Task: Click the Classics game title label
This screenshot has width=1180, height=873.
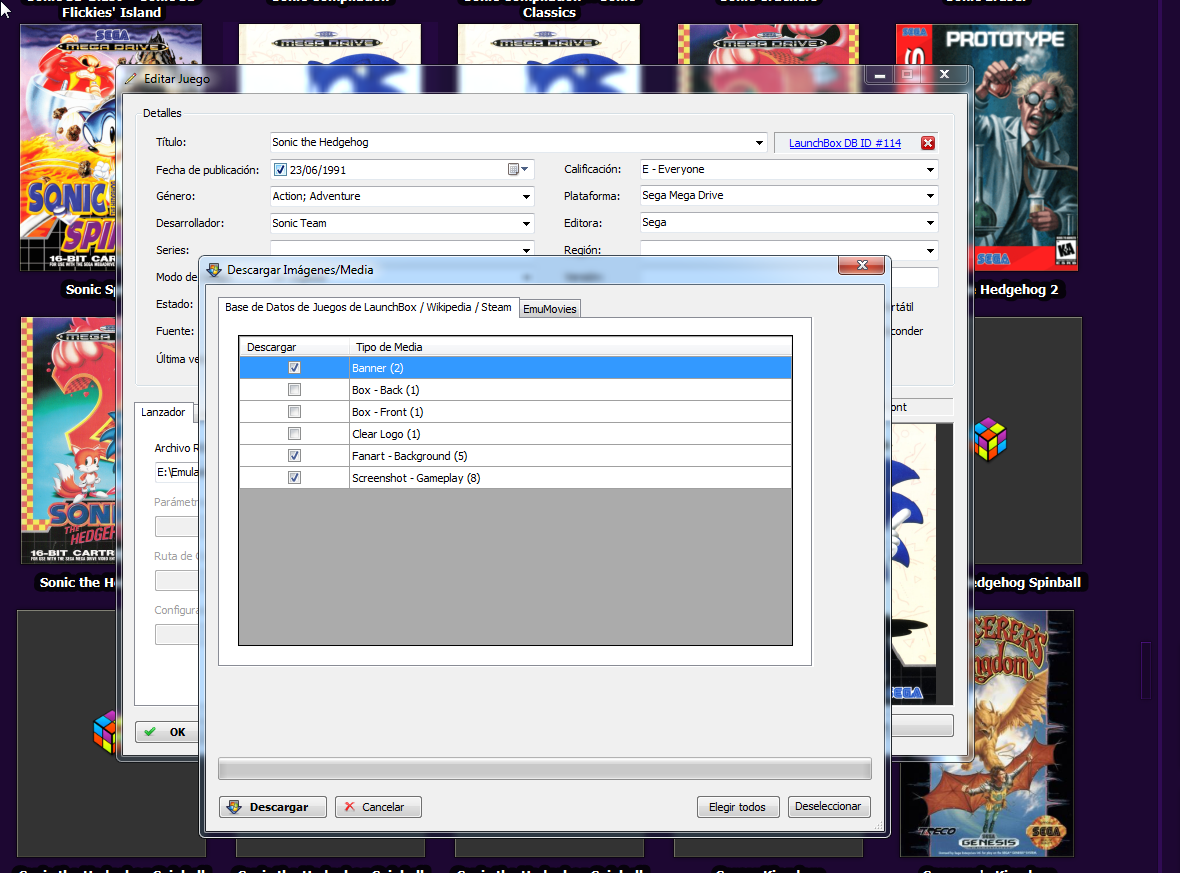Action: (x=549, y=13)
